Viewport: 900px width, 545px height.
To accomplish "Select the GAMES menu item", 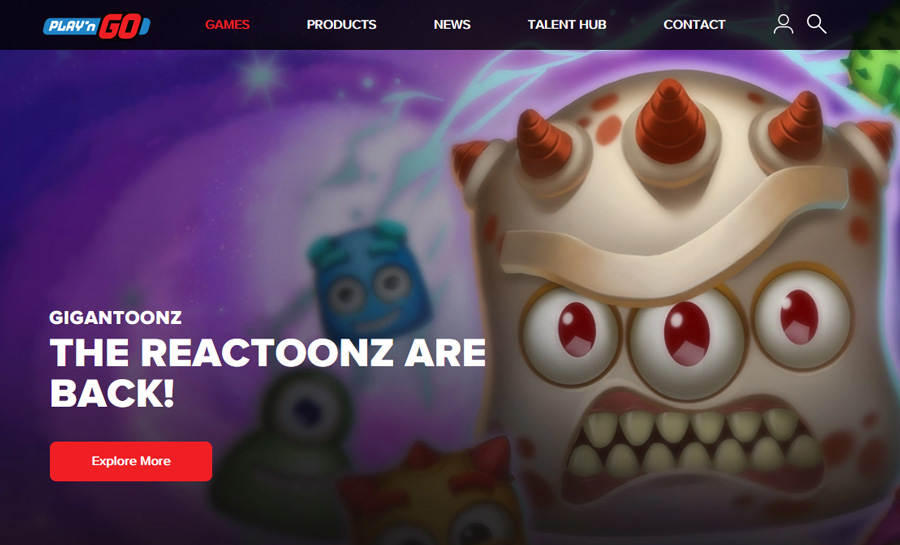I will tap(227, 25).
